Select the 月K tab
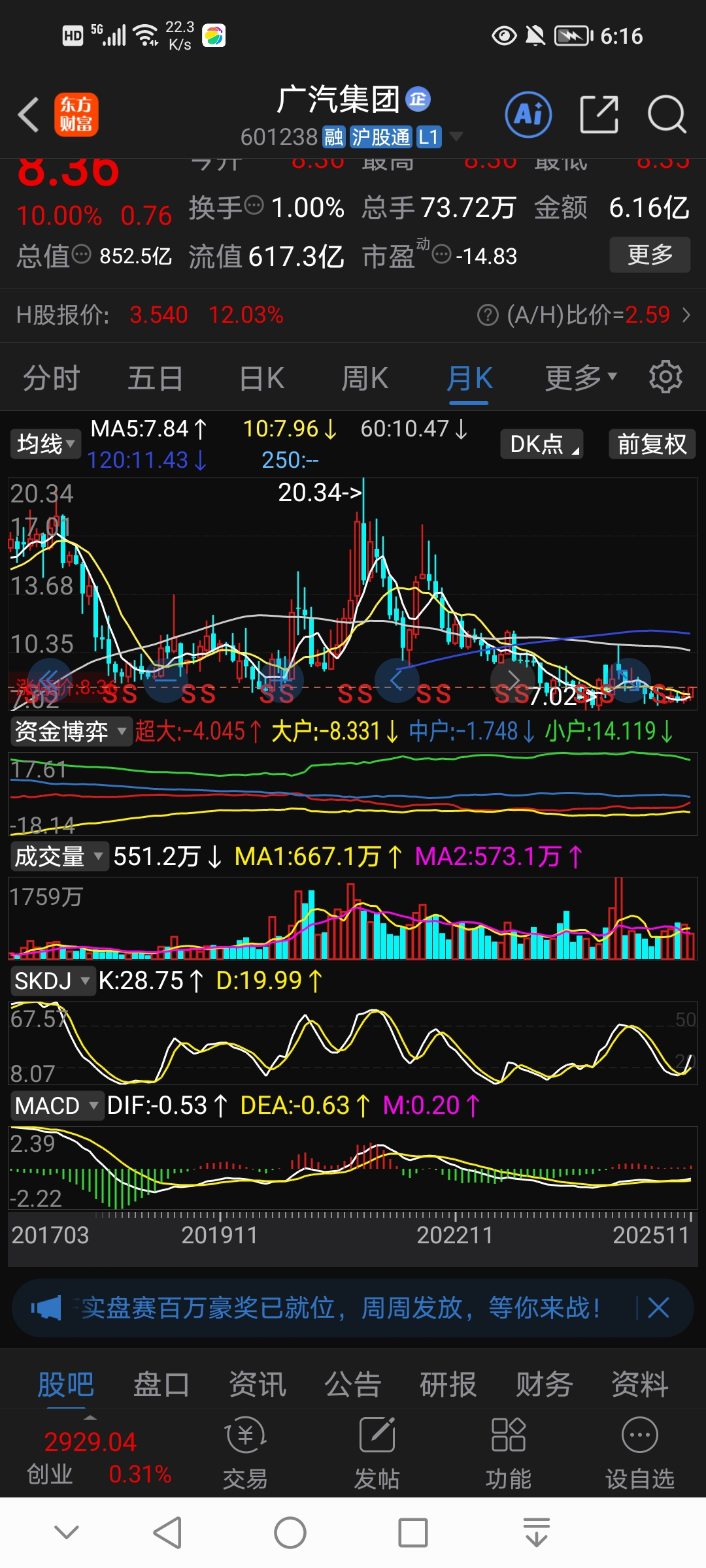This screenshot has height=1568, width=706. coord(469,378)
